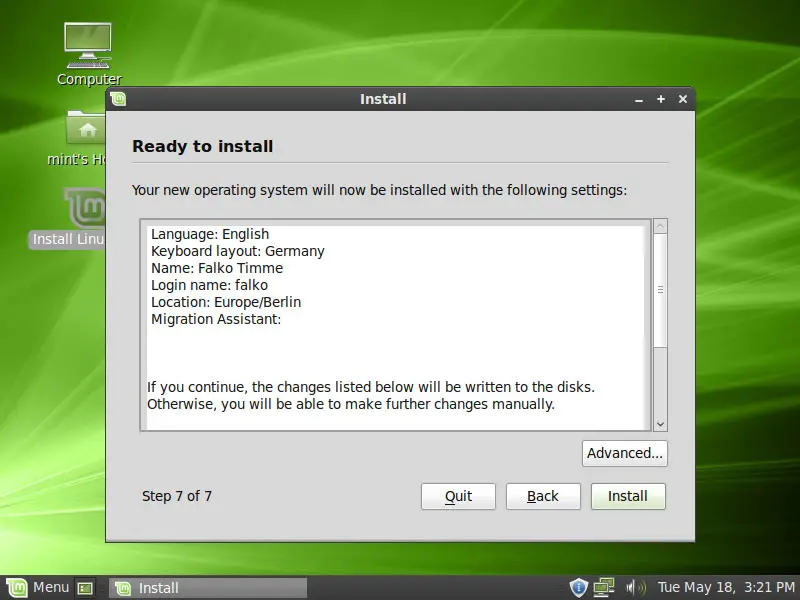Click the 'Step 7 of 7' label

click(x=177, y=496)
